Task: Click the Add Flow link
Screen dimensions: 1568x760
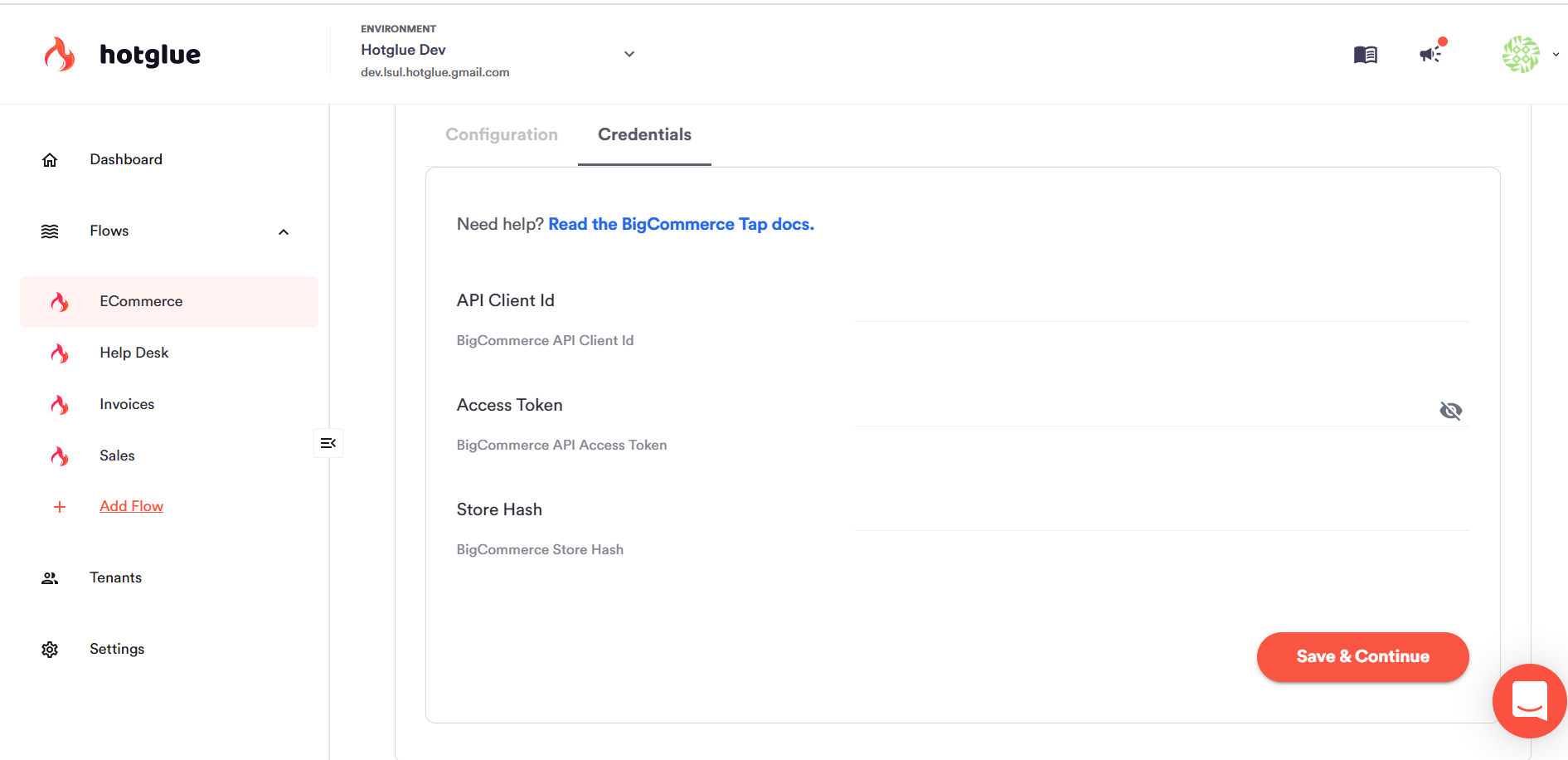Action: [131, 506]
